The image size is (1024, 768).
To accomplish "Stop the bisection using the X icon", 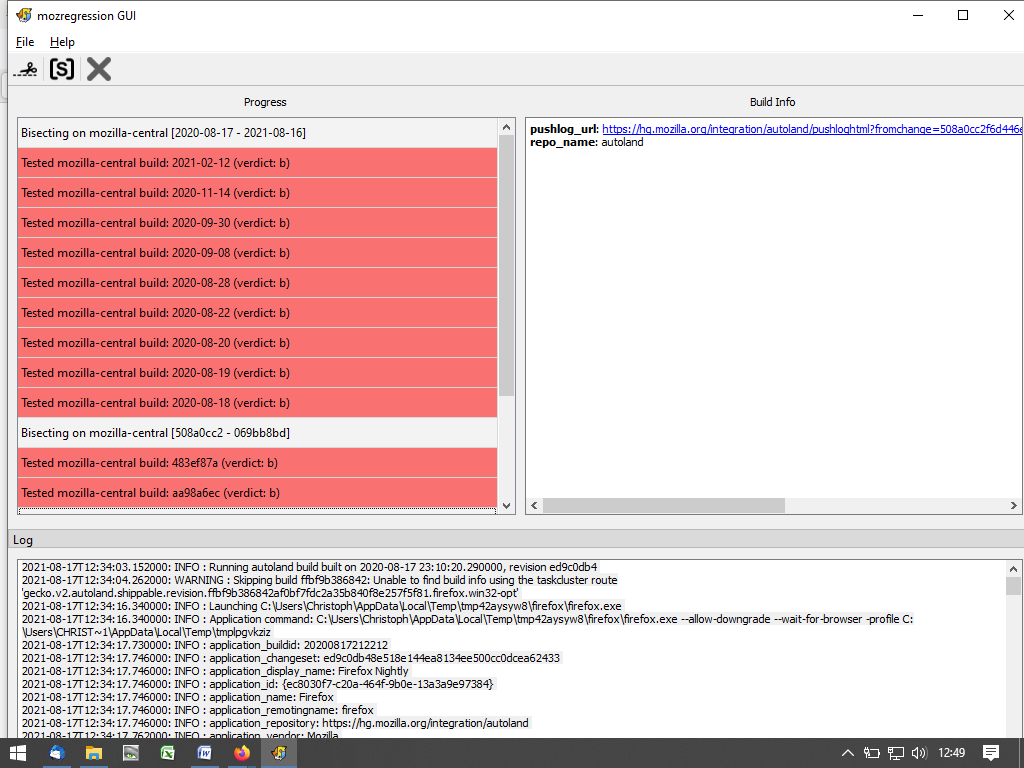I will pos(98,69).
